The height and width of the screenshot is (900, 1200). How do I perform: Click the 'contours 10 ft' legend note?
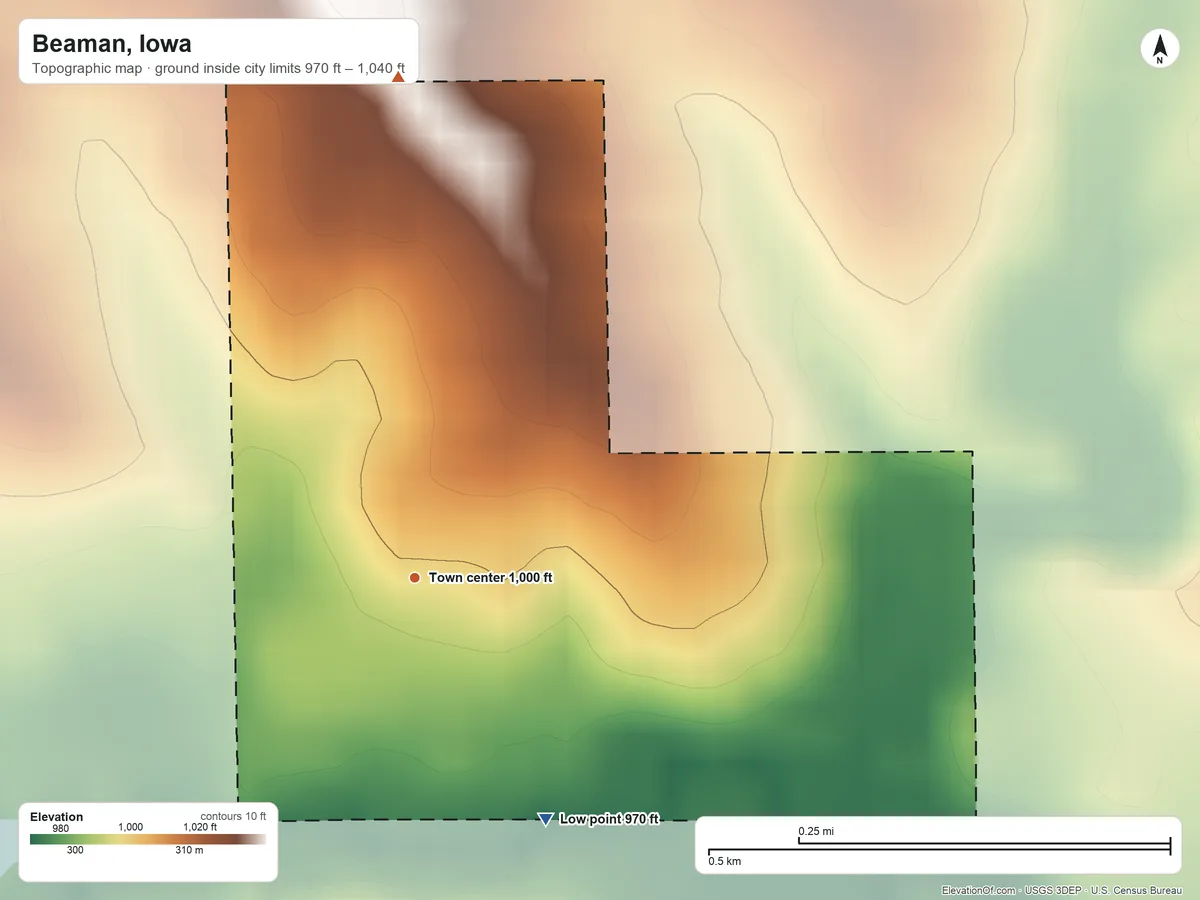233,816
